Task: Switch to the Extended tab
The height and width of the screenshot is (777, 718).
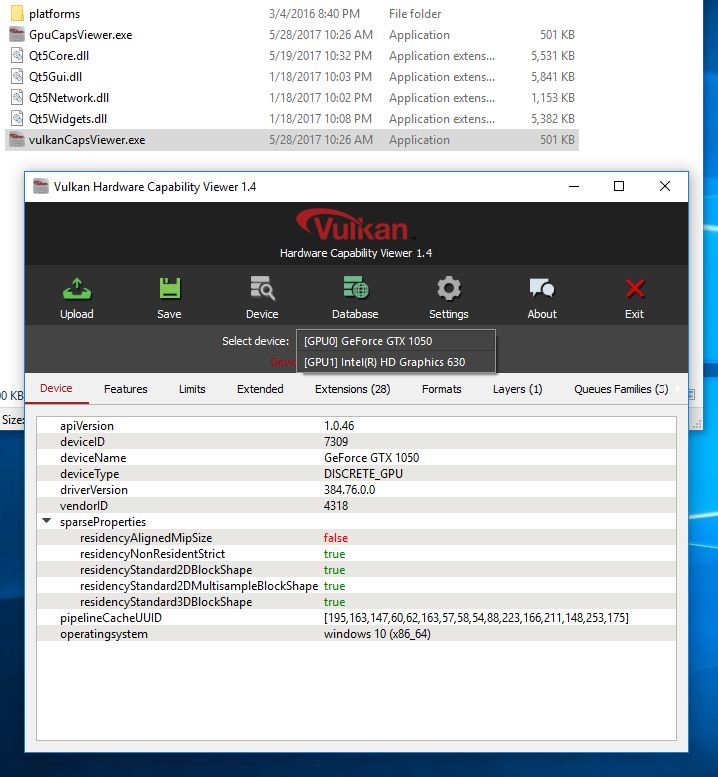Action: [260, 389]
